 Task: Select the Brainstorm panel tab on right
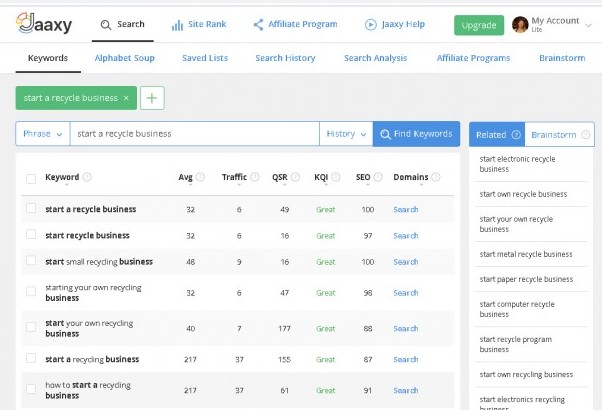point(559,134)
